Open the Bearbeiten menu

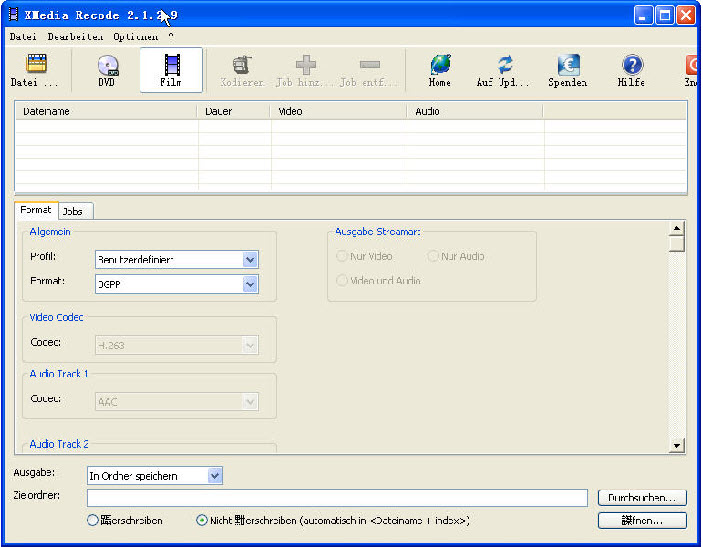(75, 36)
